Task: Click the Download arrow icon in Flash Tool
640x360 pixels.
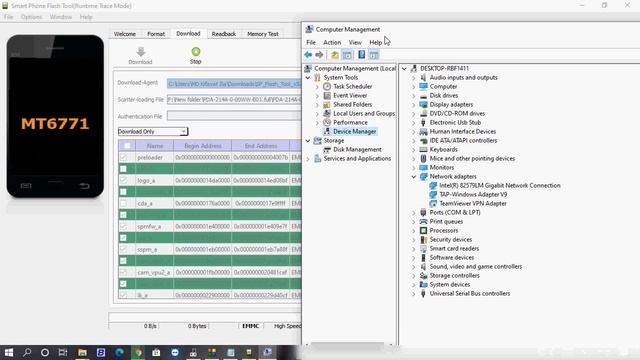Action: (x=141, y=52)
